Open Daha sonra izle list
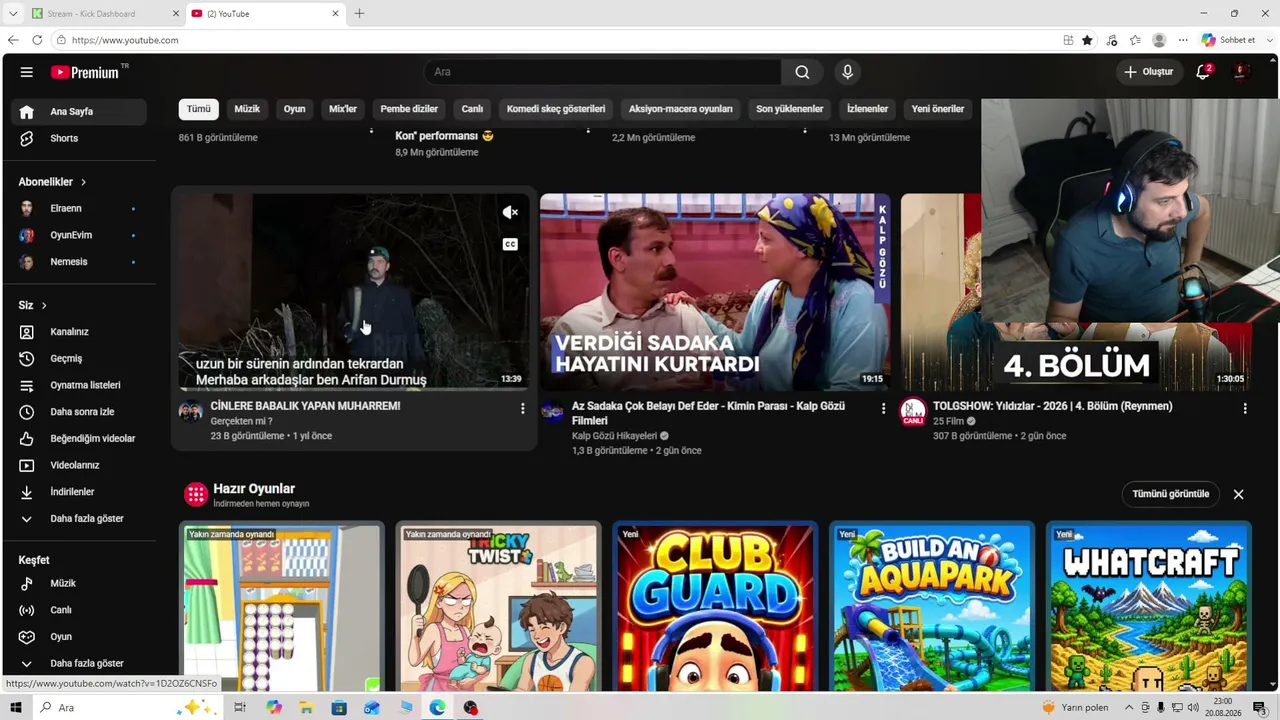 click(x=78, y=412)
